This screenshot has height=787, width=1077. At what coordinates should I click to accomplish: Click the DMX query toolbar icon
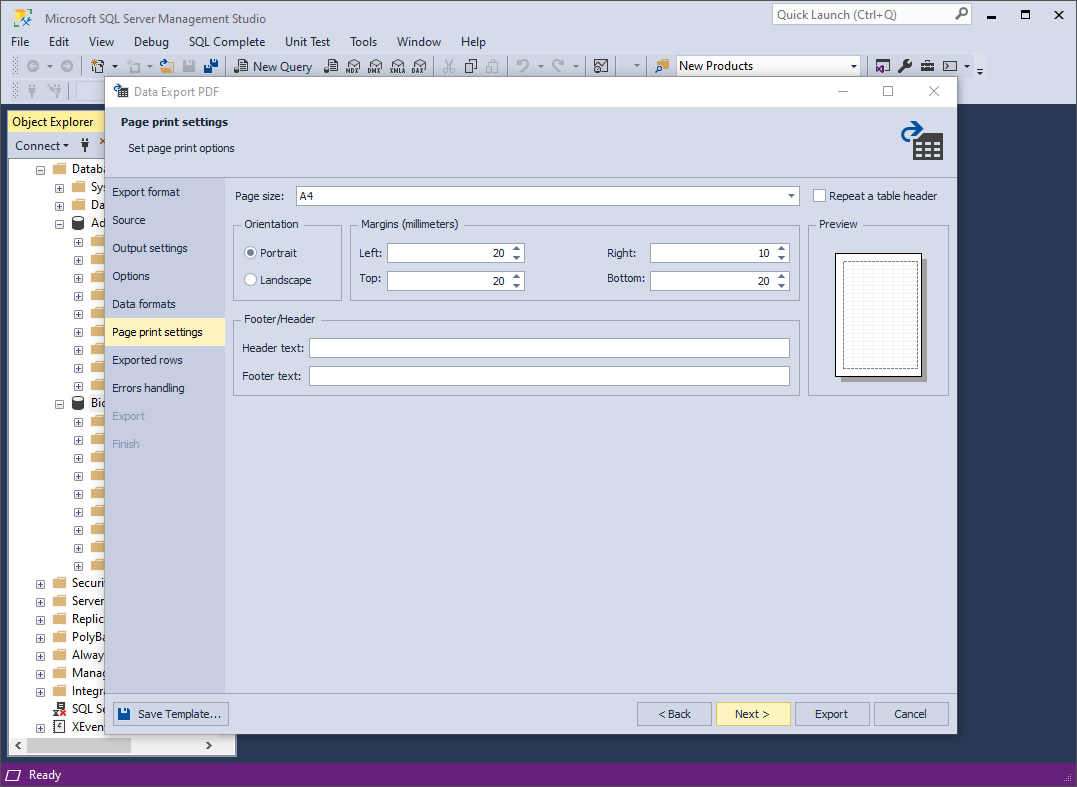pos(375,66)
